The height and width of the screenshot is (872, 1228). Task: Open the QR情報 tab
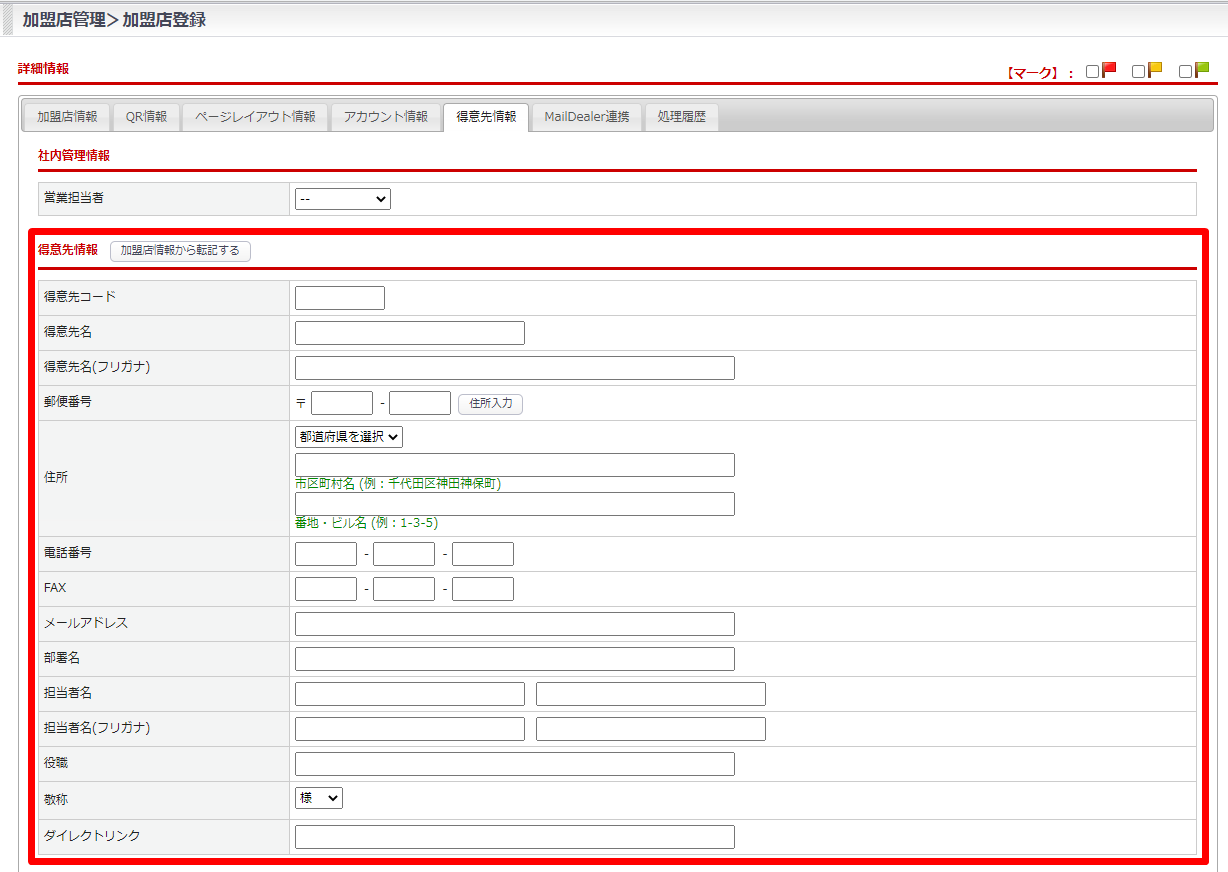click(x=146, y=117)
